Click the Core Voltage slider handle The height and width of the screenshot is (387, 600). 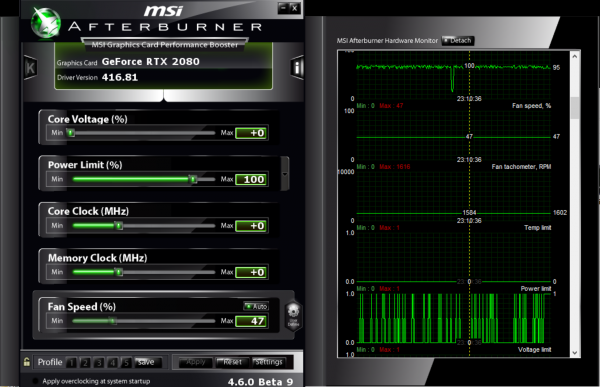pyautogui.click(x=71, y=133)
